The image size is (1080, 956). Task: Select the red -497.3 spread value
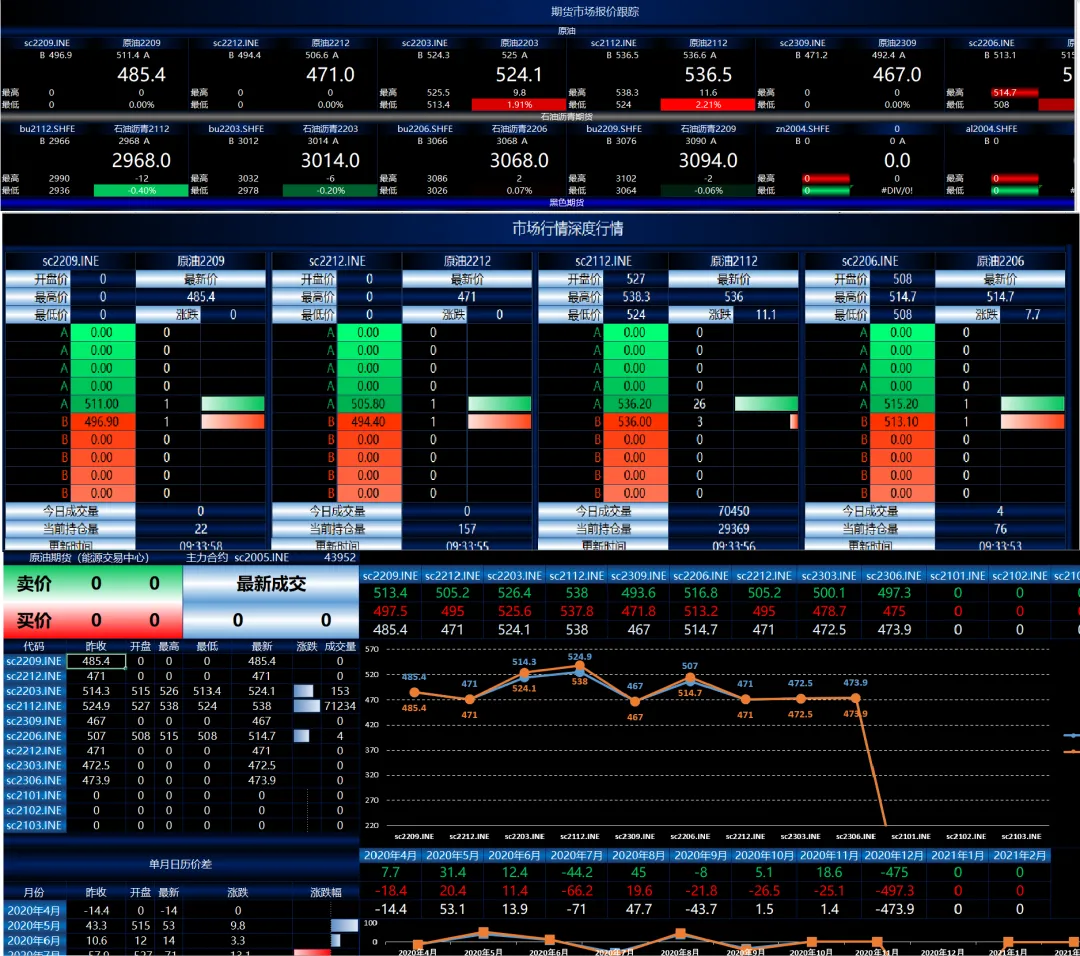tap(893, 891)
